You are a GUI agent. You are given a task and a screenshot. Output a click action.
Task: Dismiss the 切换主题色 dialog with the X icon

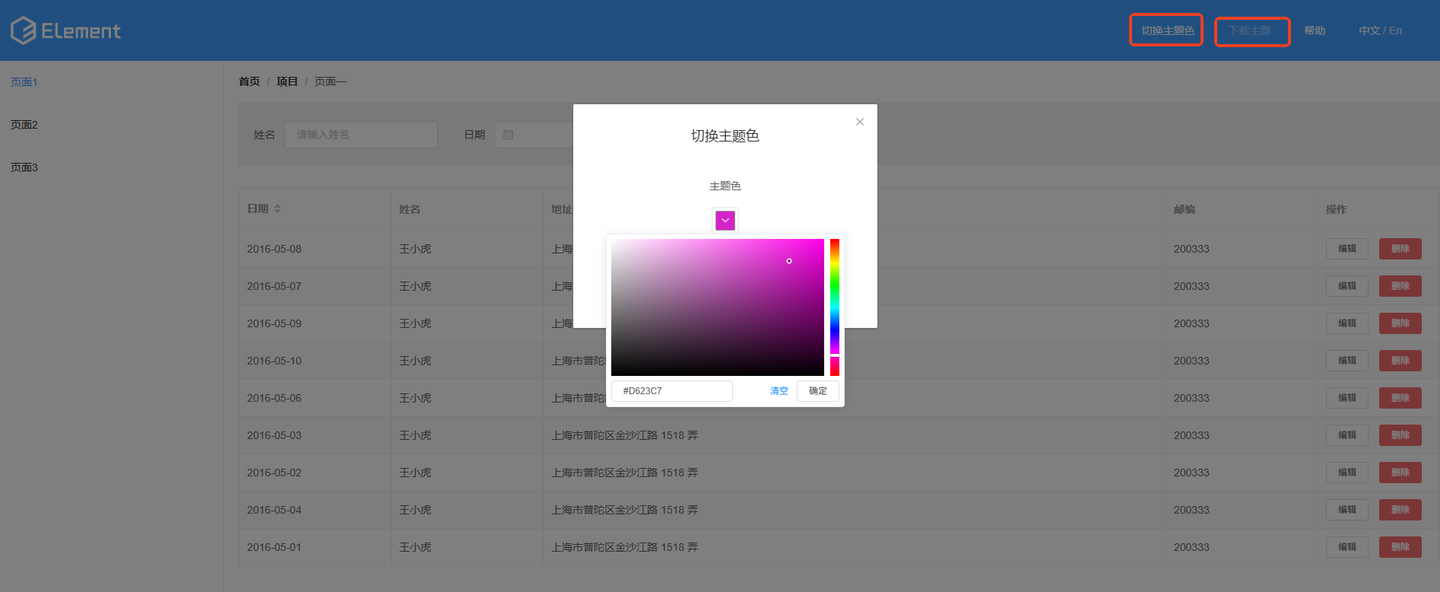pos(859,121)
